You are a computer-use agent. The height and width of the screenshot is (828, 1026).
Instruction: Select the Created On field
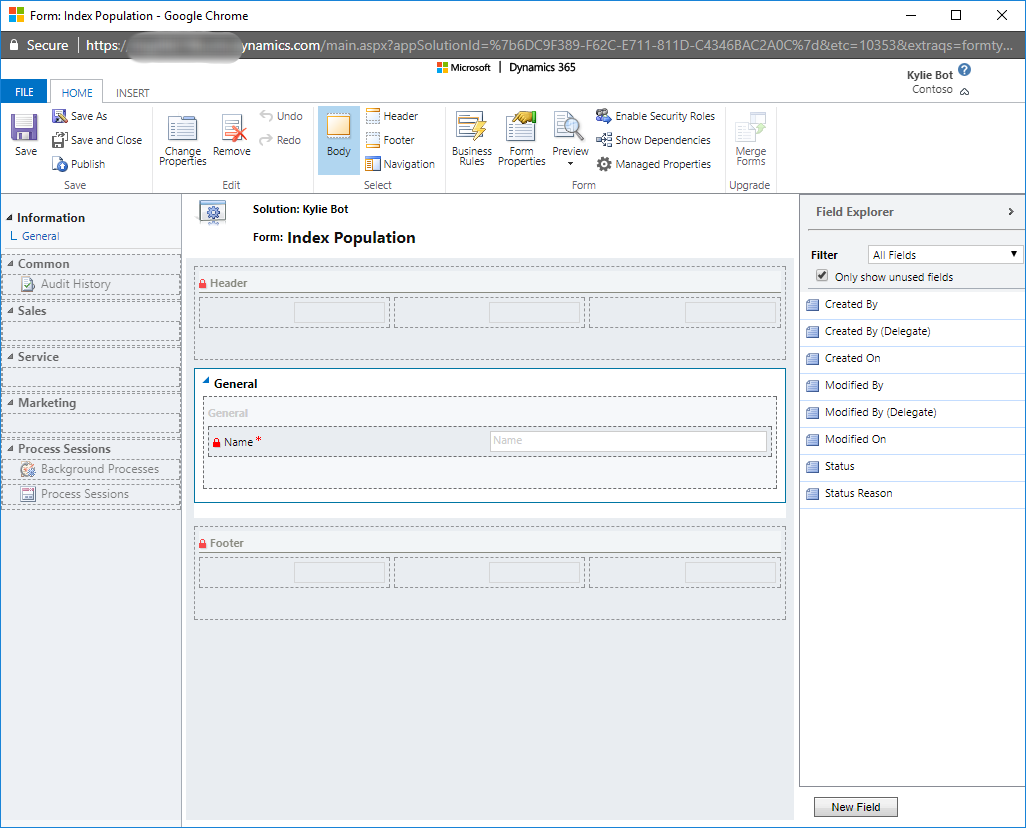coord(912,359)
